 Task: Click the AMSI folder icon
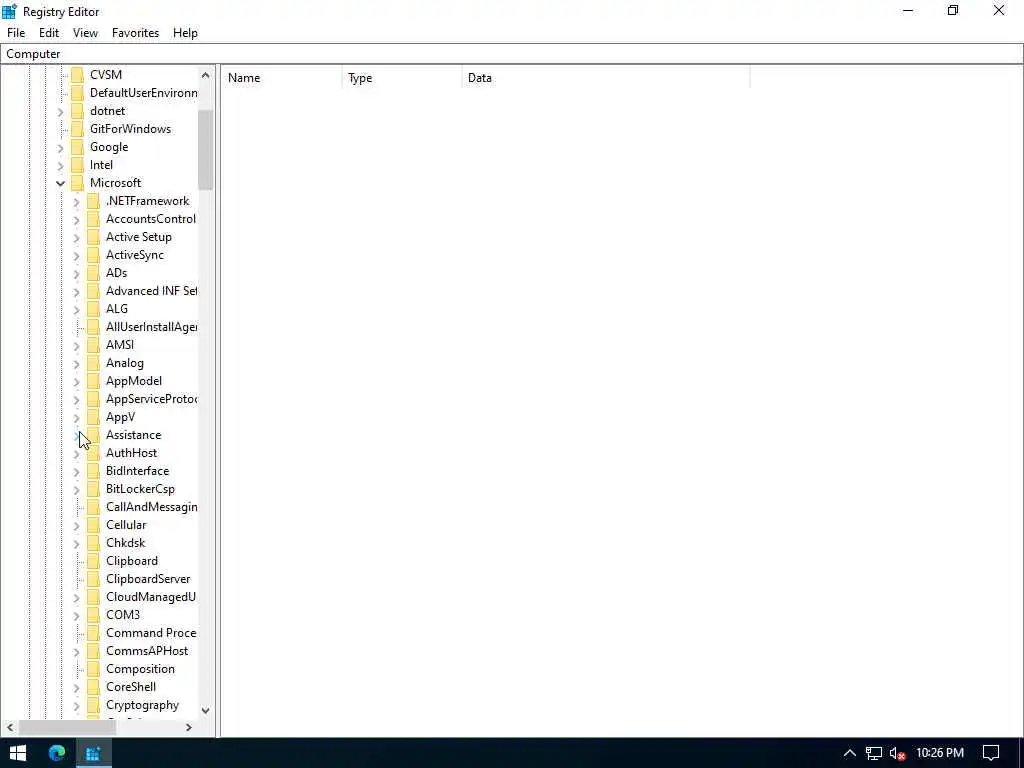pyautogui.click(x=94, y=345)
